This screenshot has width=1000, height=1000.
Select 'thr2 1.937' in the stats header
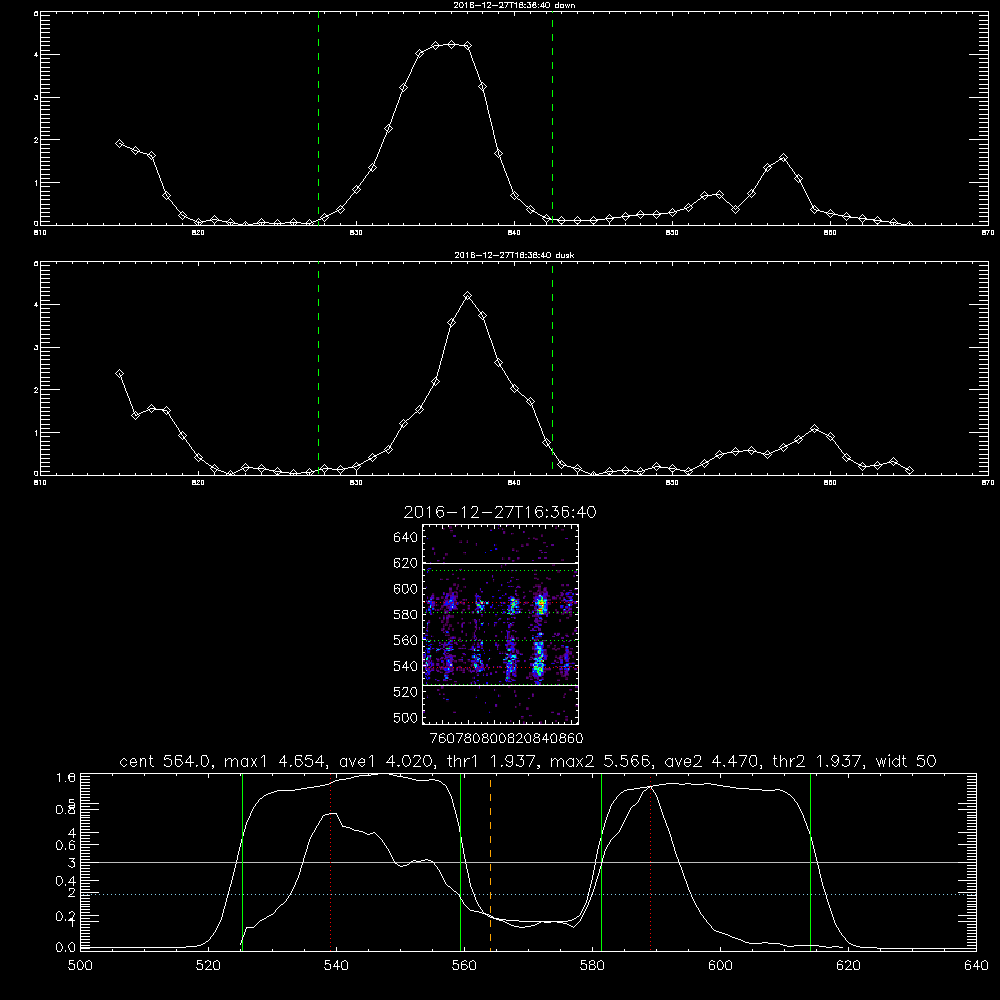(x=818, y=761)
